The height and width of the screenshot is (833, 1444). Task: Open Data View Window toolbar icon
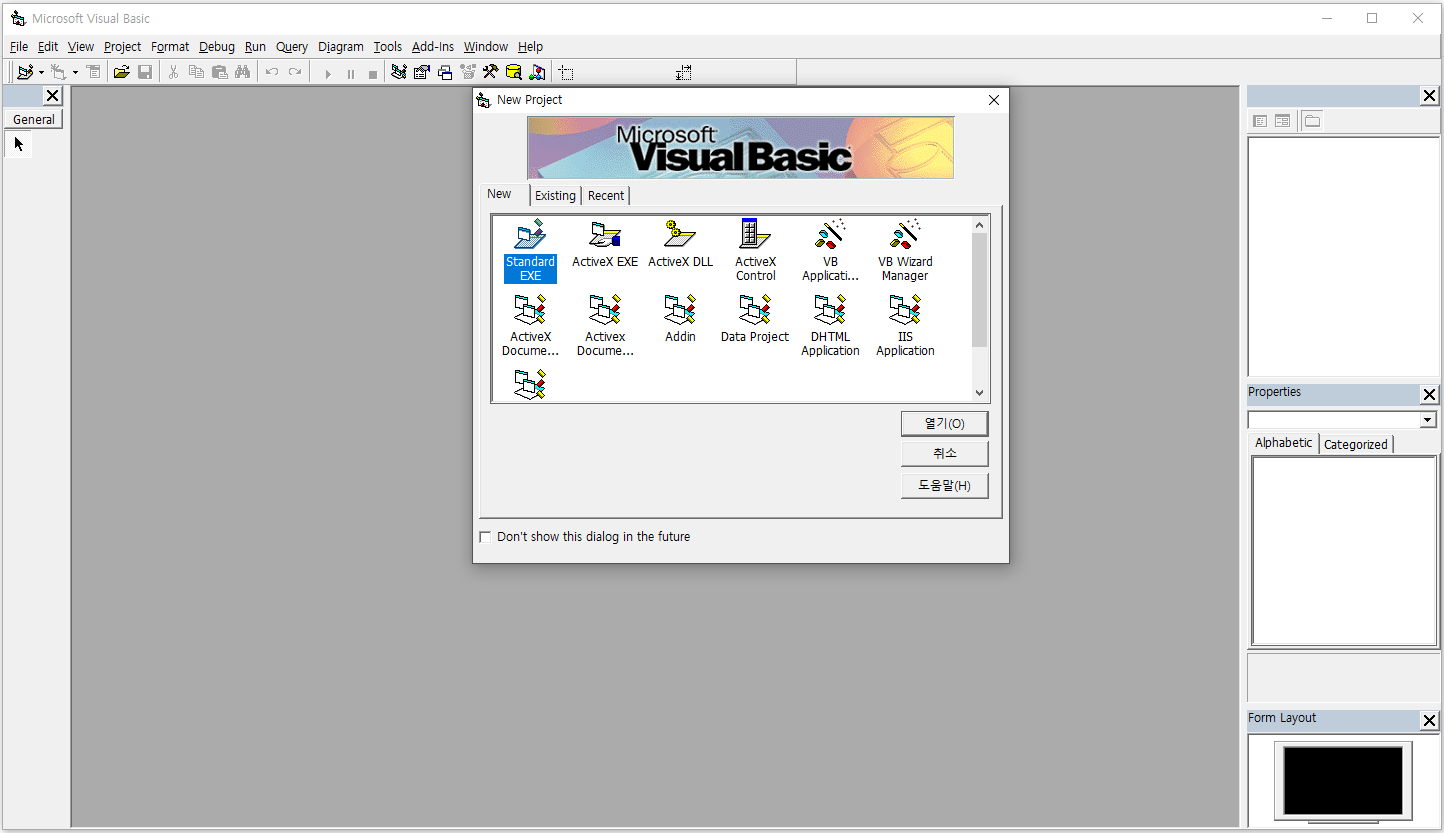click(x=513, y=72)
